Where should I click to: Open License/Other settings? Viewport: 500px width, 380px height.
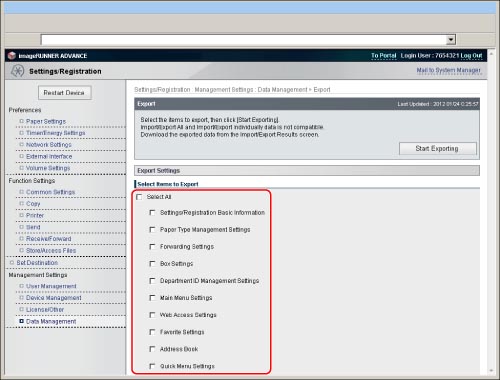tap(45, 310)
